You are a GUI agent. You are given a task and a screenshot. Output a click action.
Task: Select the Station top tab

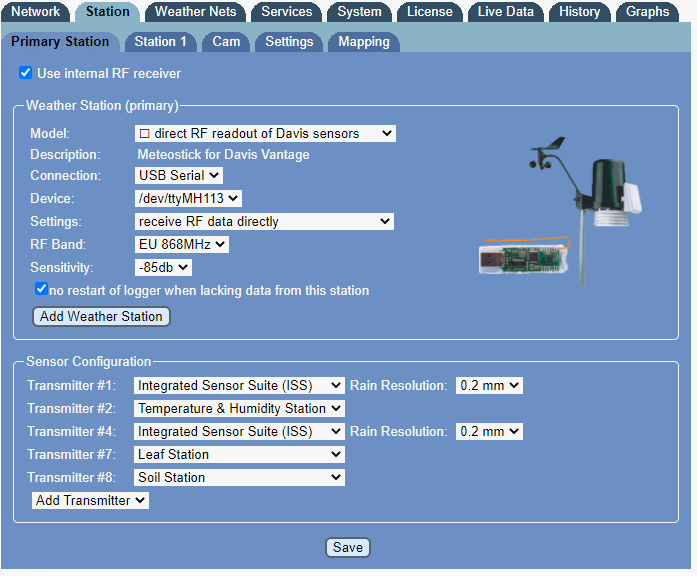point(108,12)
